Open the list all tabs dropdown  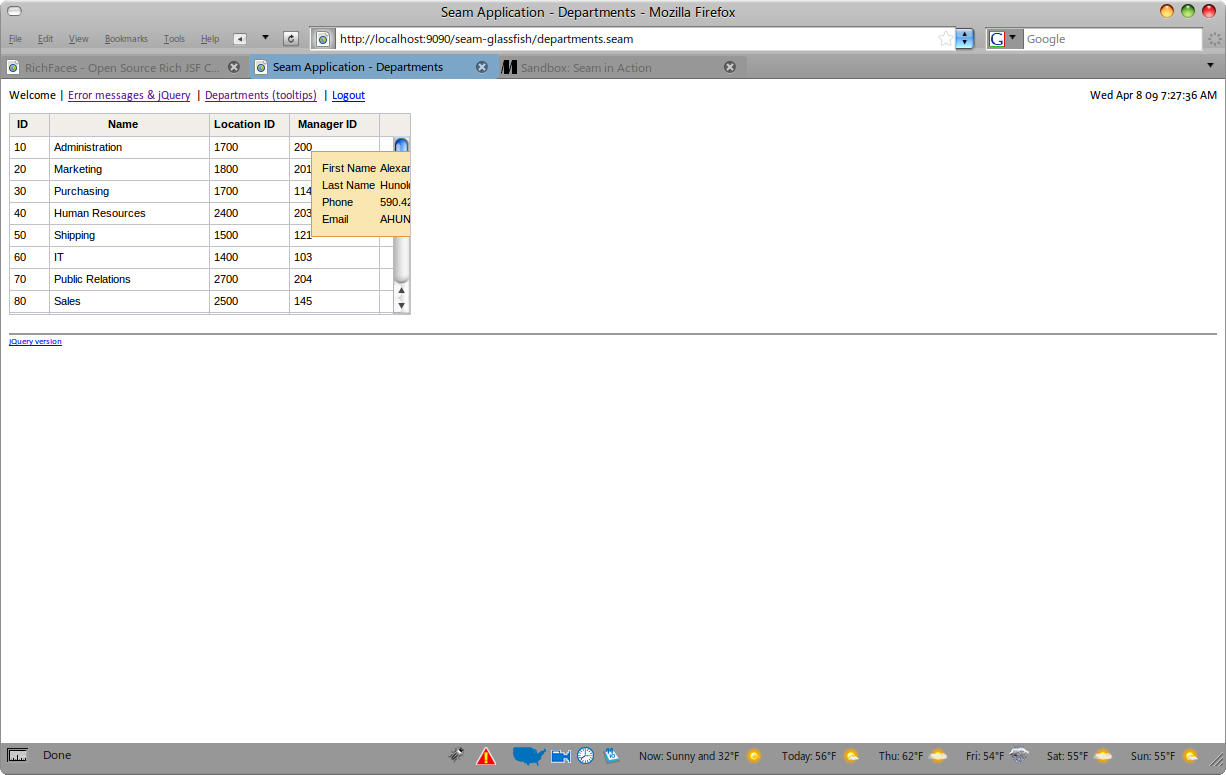click(1210, 65)
